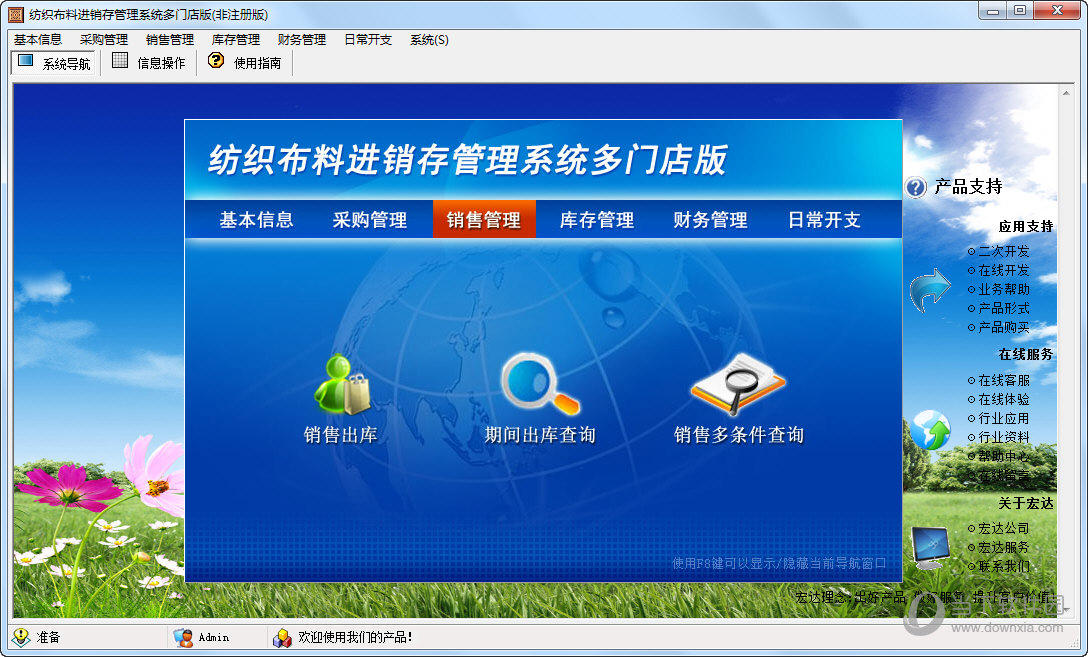Open 日常开支 menu in menu bar
This screenshot has height=657, width=1088.
pos(368,40)
